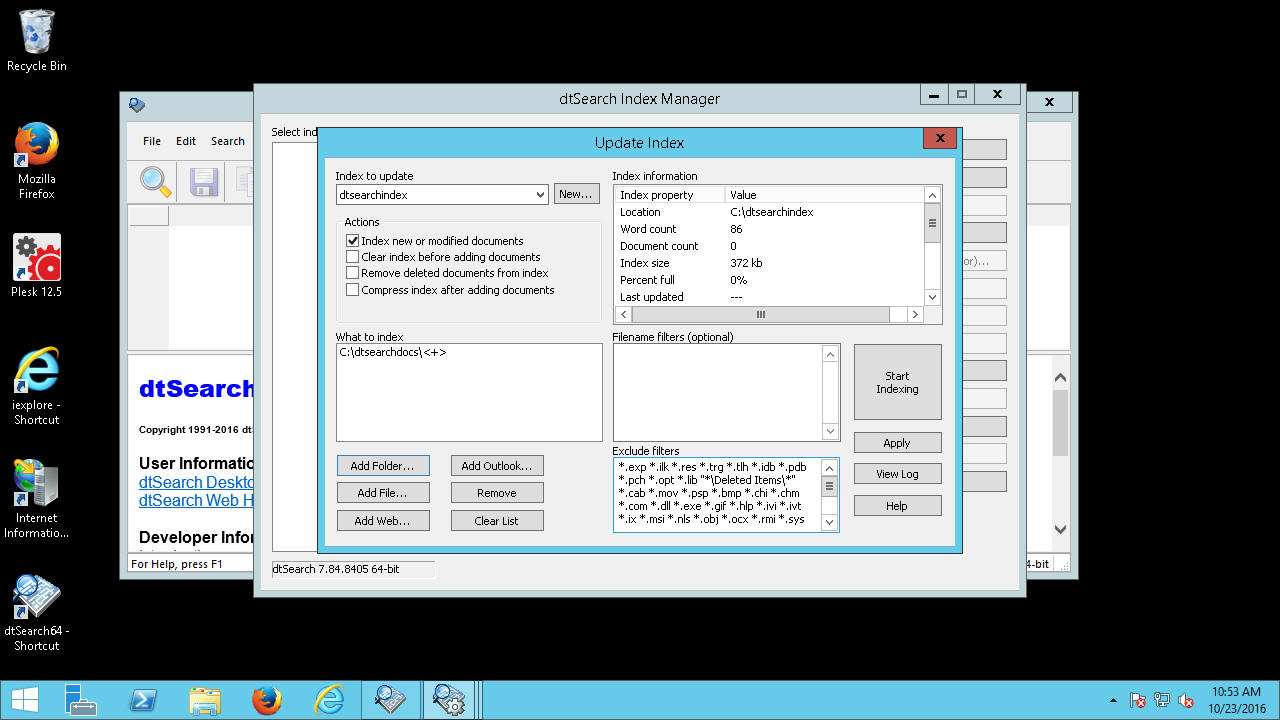Image resolution: width=1280 pixels, height=720 pixels.
Task: Click the Add File... button
Action: (382, 493)
